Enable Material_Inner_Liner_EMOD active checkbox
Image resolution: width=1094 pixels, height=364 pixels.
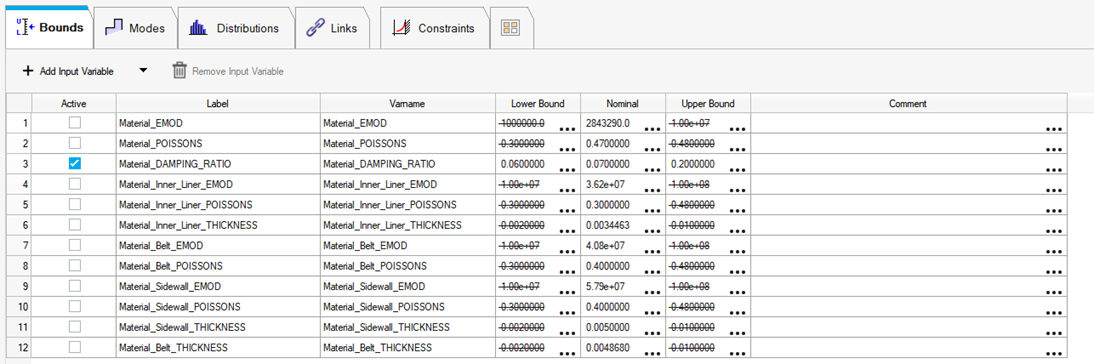[x=75, y=184]
